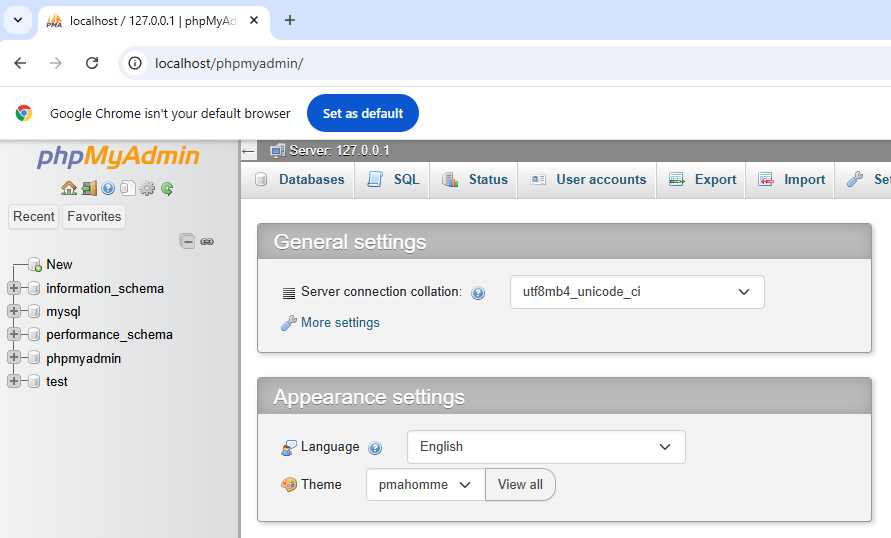Click the collapse navigation arrow beside Server
Image resolution: width=891 pixels, height=538 pixels.
pyautogui.click(x=248, y=151)
